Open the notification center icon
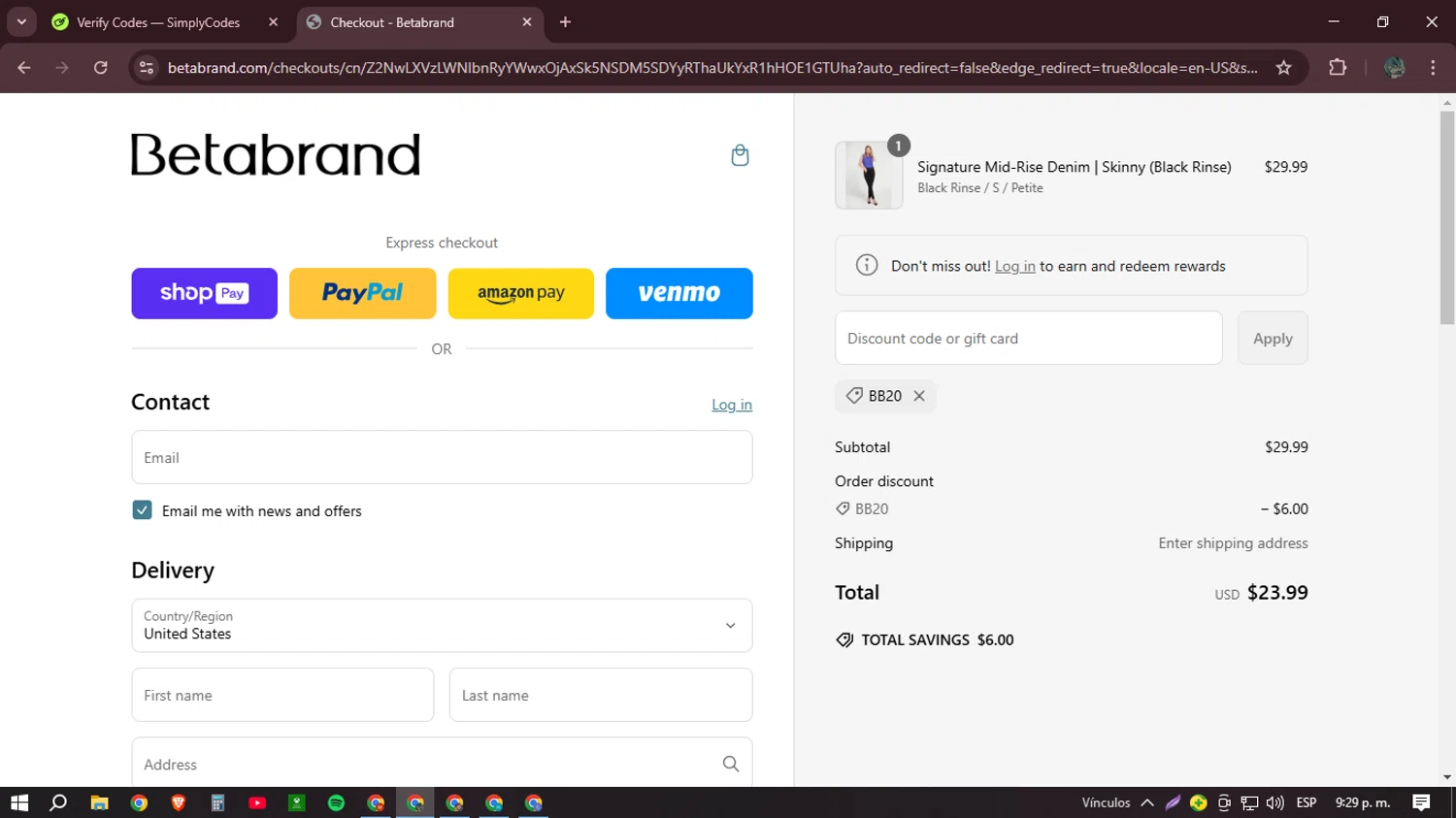This screenshot has width=1456, height=818. [1421, 802]
